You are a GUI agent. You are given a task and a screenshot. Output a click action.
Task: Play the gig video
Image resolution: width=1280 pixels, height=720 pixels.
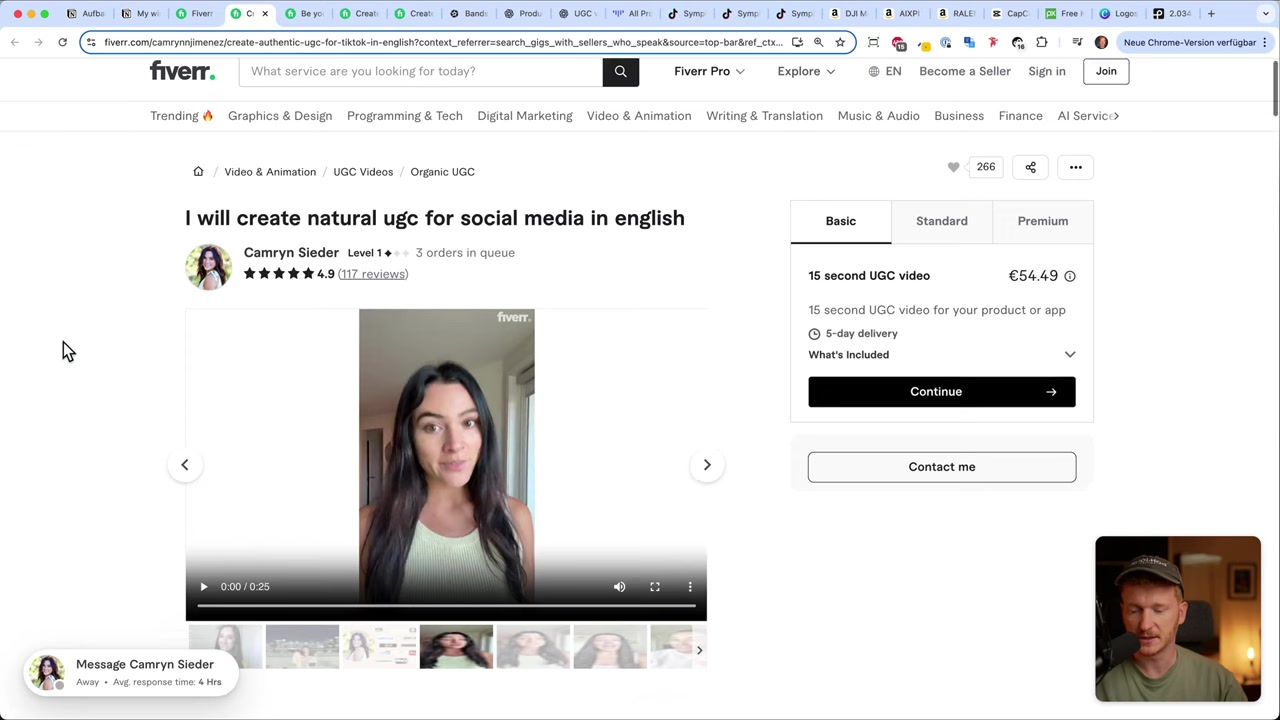tap(203, 587)
